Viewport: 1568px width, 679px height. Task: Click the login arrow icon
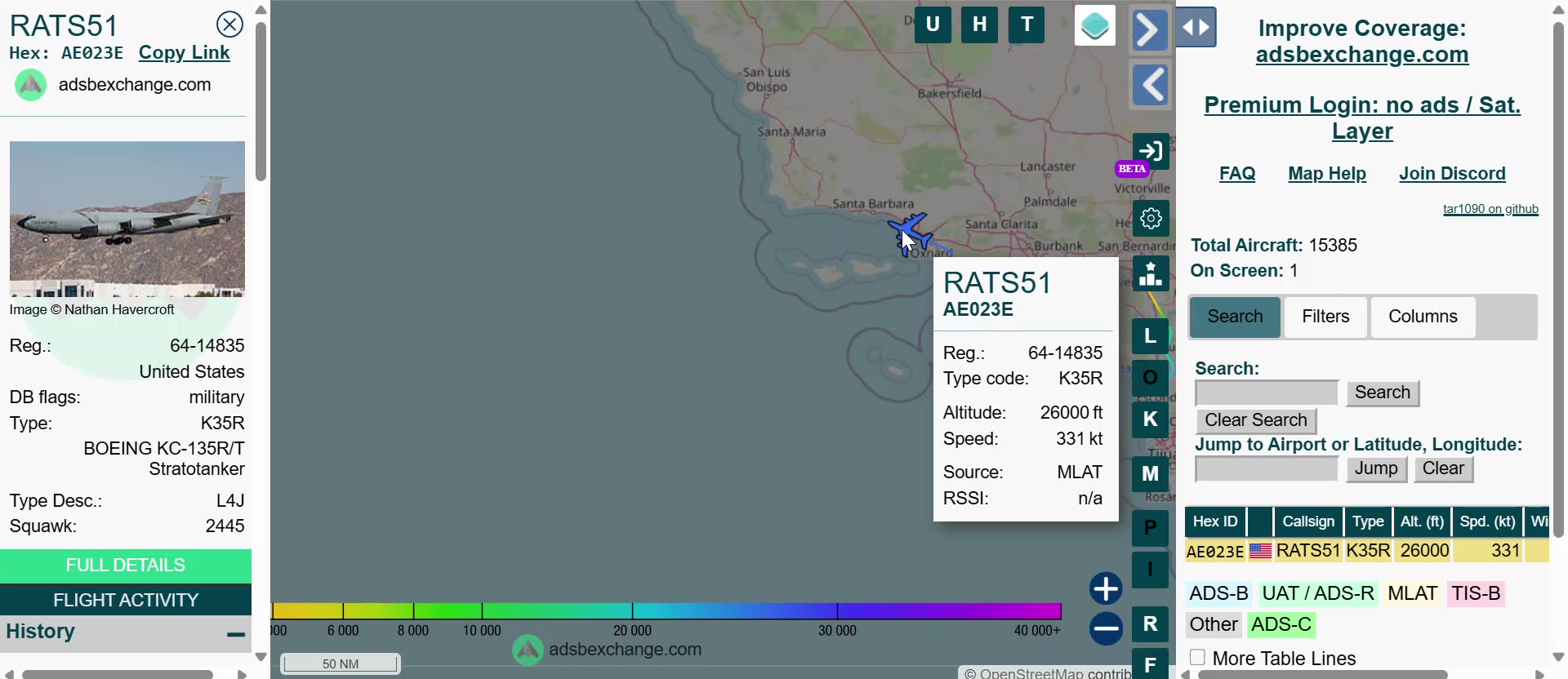coord(1150,151)
